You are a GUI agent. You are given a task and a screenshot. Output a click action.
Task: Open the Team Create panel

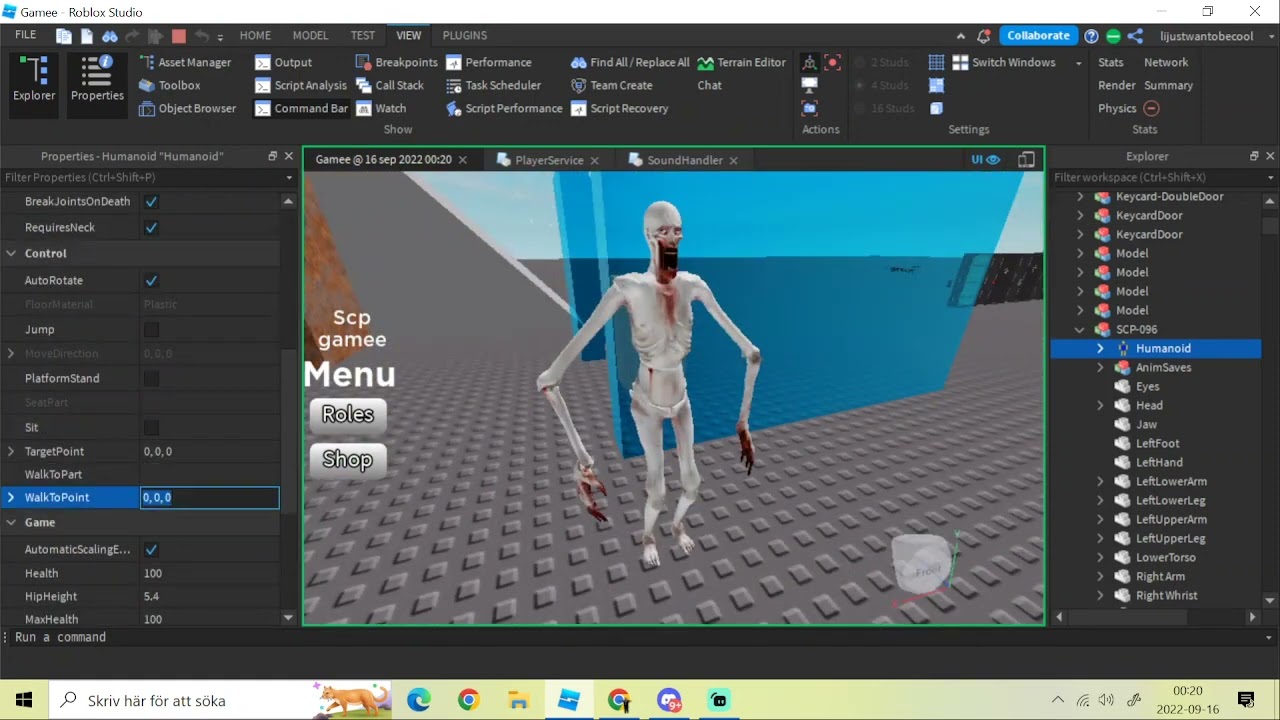(611, 85)
